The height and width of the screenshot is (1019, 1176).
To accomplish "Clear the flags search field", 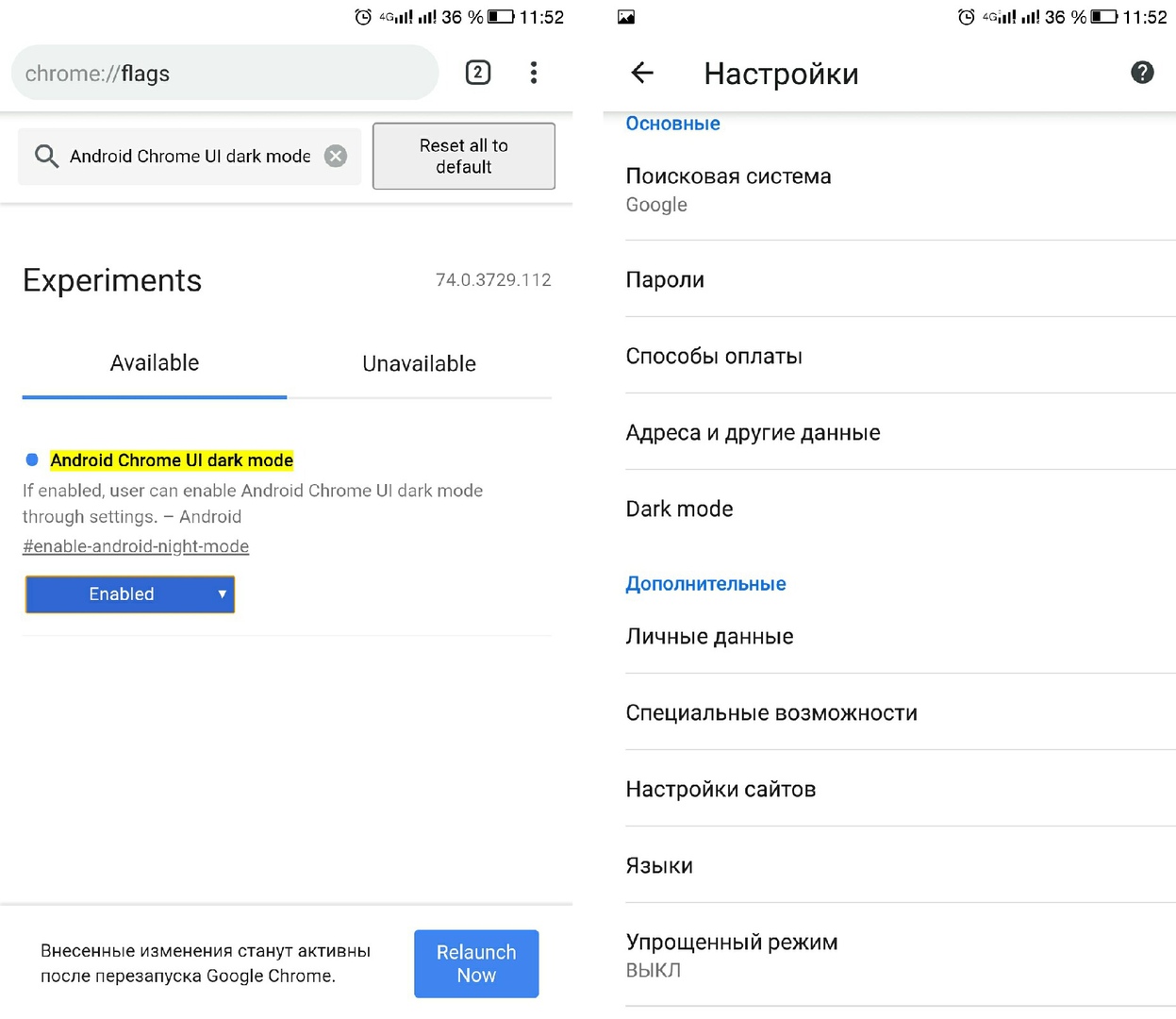I will point(336,157).
